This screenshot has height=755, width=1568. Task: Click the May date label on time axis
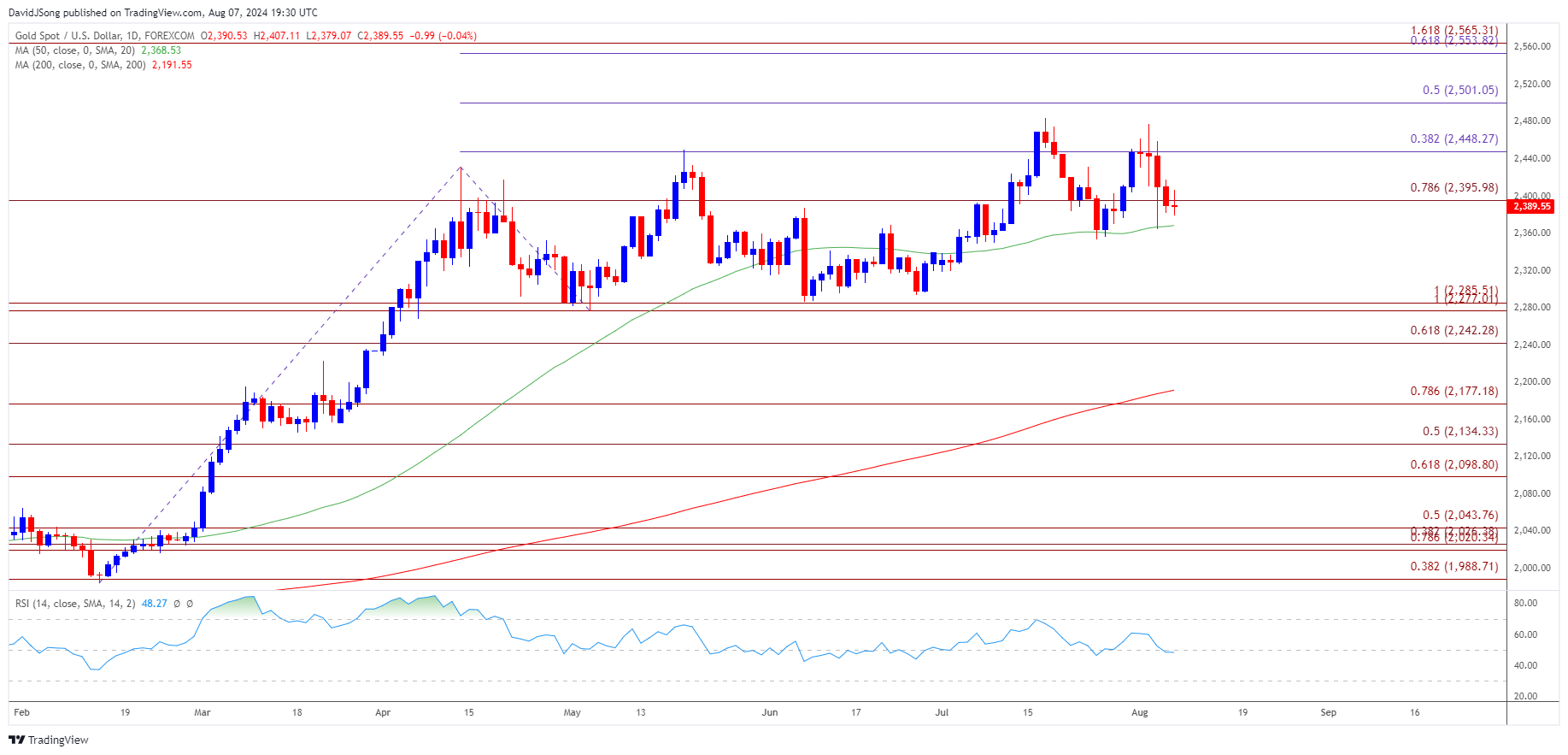click(x=573, y=712)
